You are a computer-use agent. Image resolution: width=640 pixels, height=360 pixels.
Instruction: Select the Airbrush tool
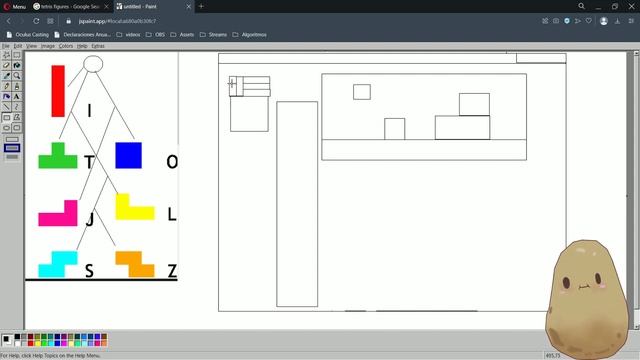[x=7, y=97]
